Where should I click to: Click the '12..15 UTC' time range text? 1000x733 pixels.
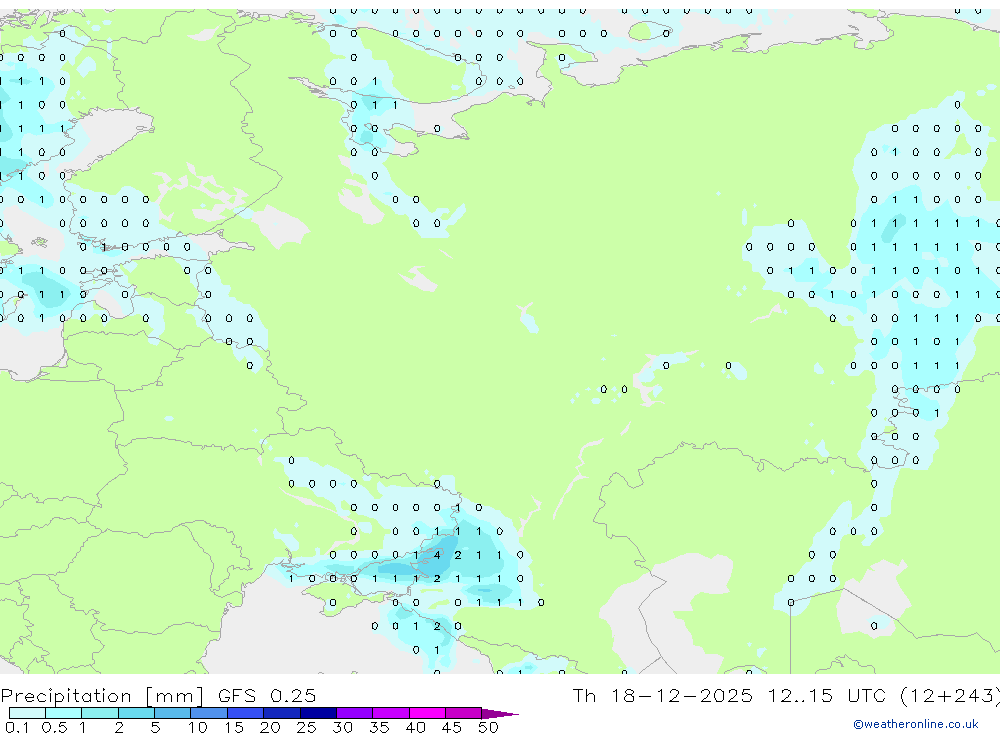[827, 695]
